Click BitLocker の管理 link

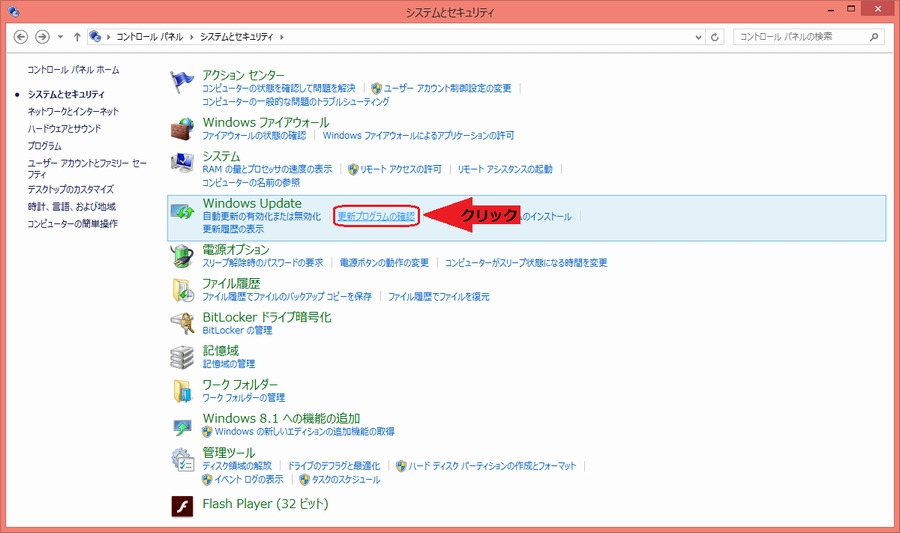coord(237,330)
